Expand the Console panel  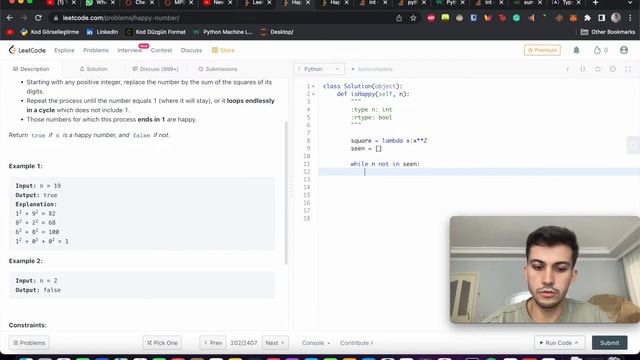[316, 343]
